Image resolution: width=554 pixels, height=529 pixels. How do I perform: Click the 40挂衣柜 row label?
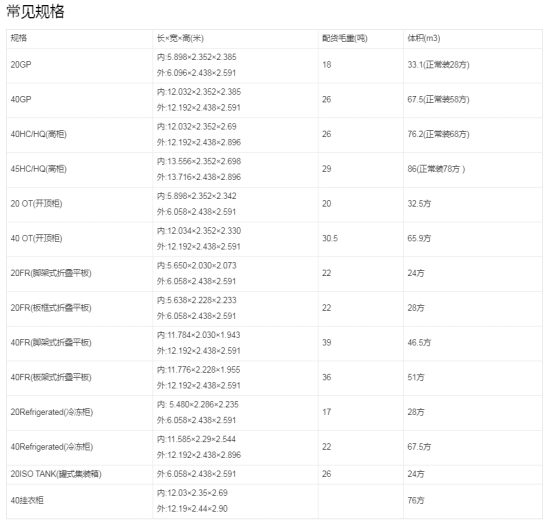point(27,500)
